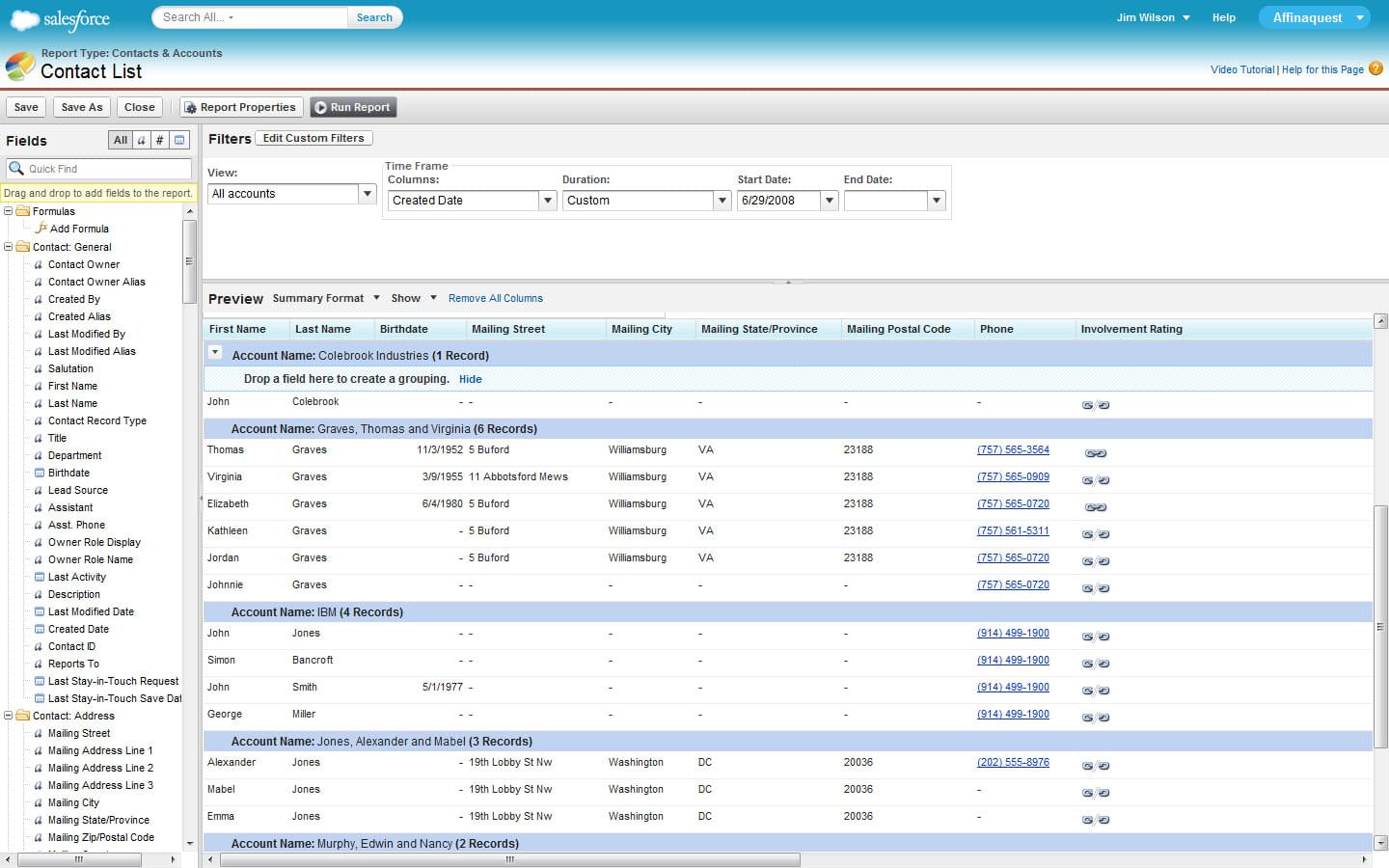This screenshot has width=1389, height=868.
Task: Filter fields by date type calendar icon
Action: click(179, 140)
